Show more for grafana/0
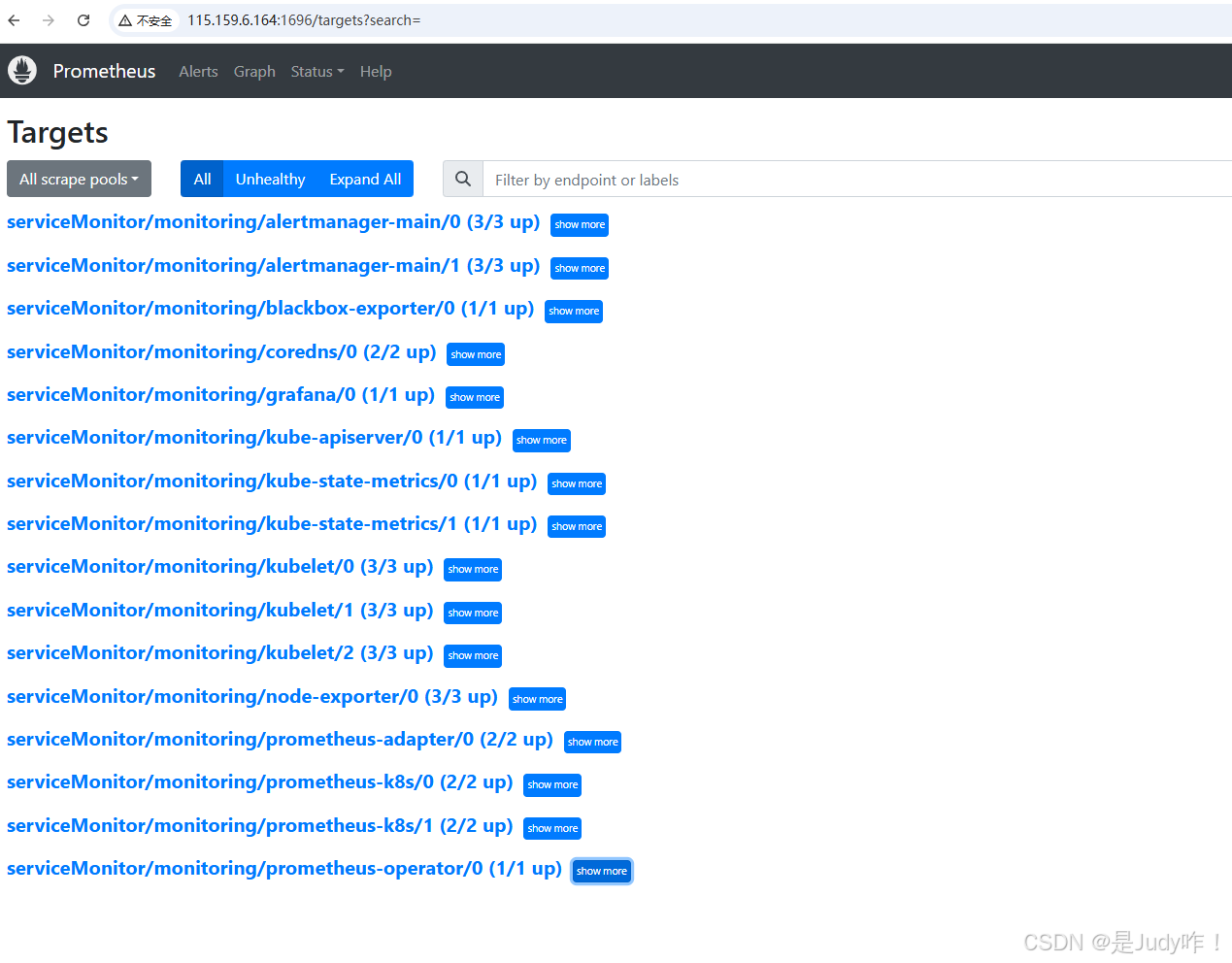Screen dimensions: 1232x963 tap(475, 397)
